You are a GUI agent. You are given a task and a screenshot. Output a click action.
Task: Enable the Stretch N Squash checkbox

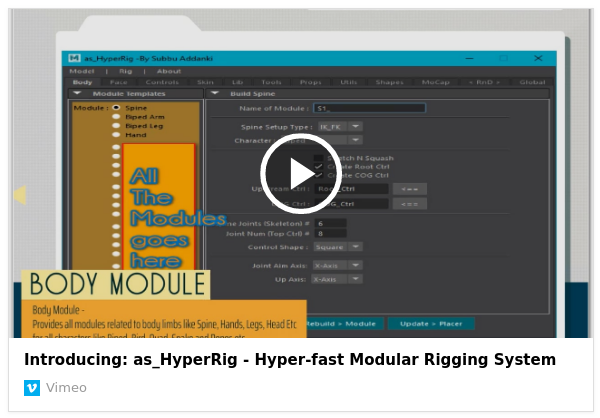318,158
